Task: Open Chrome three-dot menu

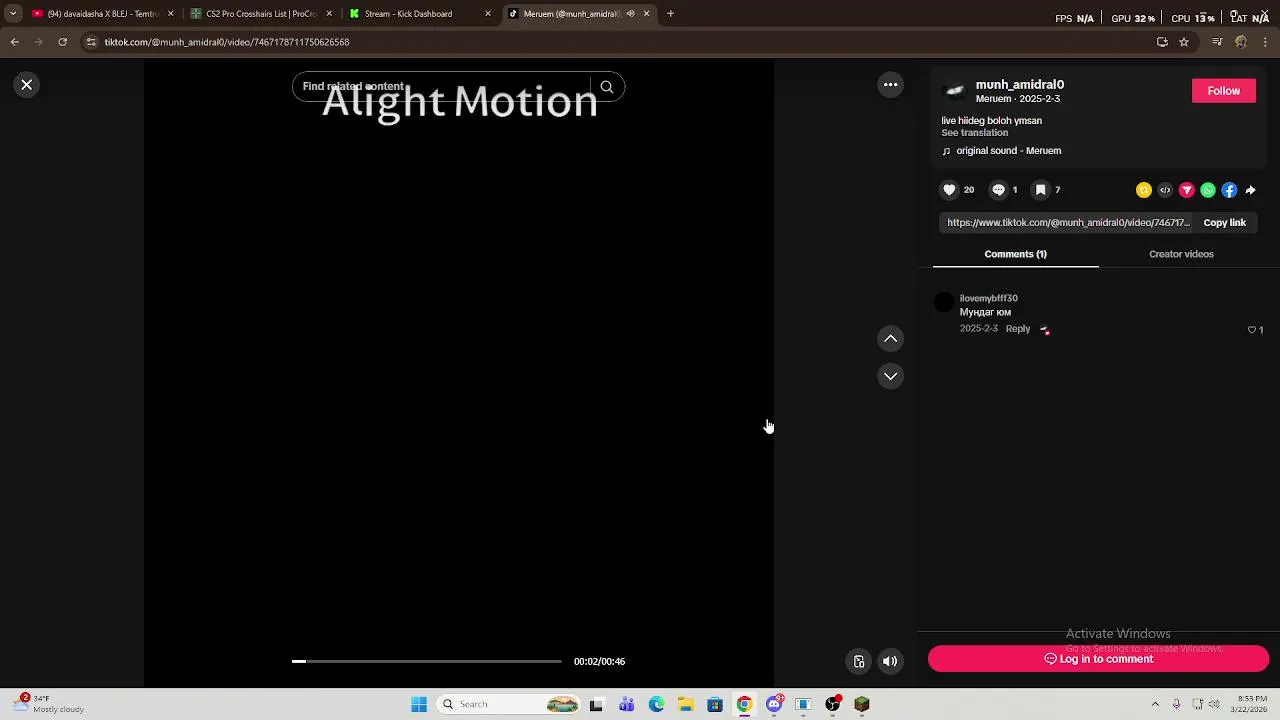Action: pos(1265,42)
